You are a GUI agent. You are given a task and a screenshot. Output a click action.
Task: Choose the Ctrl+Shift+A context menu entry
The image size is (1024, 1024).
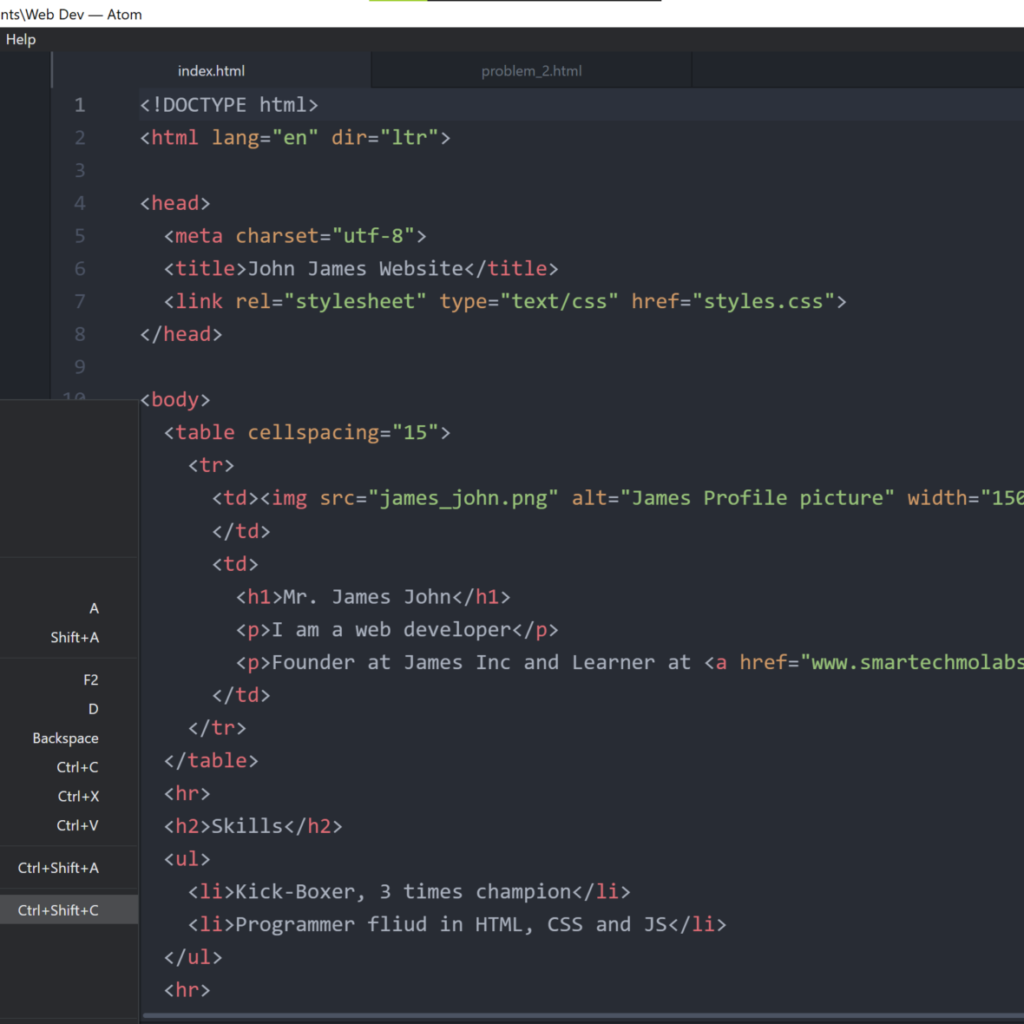68,868
